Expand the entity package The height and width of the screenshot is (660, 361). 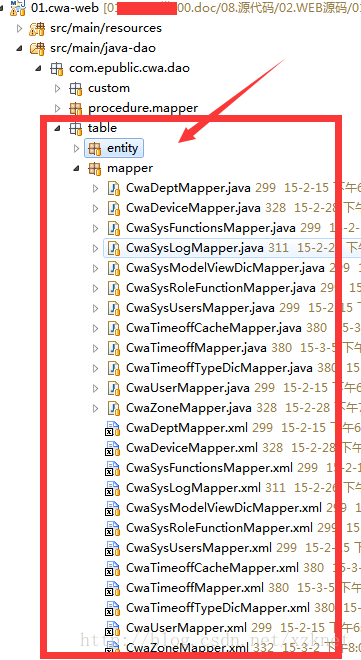[x=77, y=149]
